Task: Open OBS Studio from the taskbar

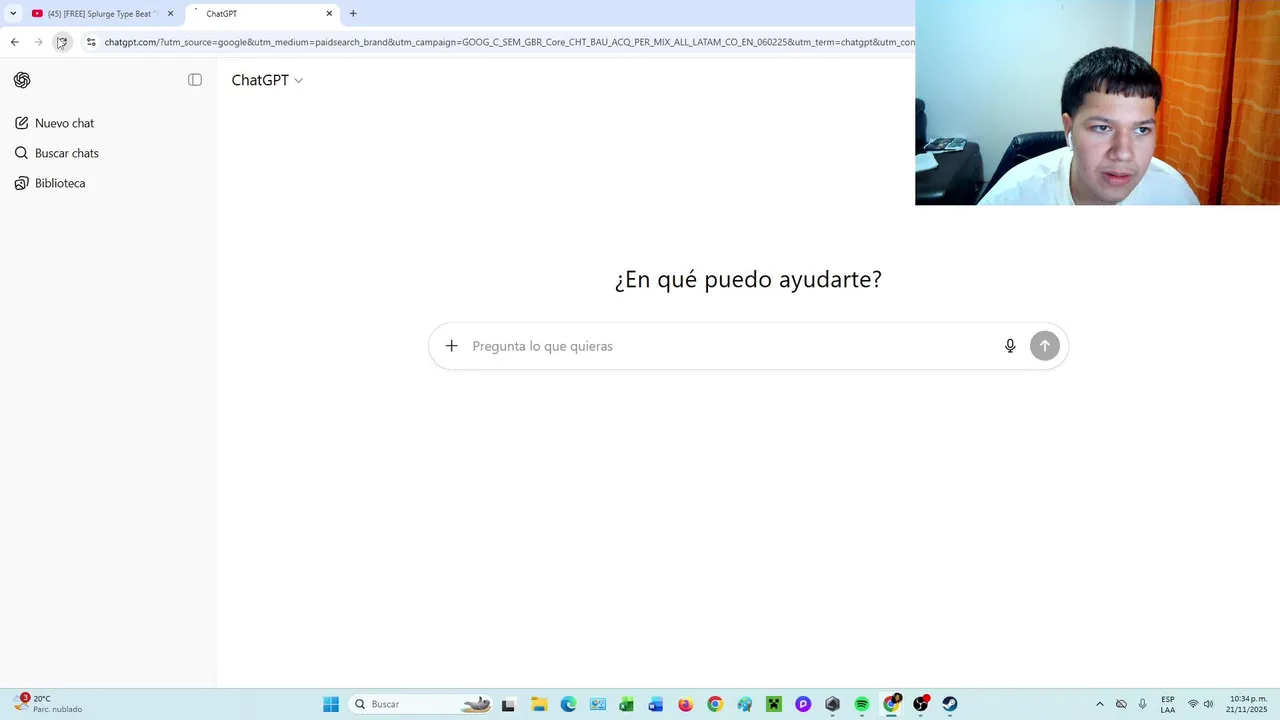Action: 921,704
